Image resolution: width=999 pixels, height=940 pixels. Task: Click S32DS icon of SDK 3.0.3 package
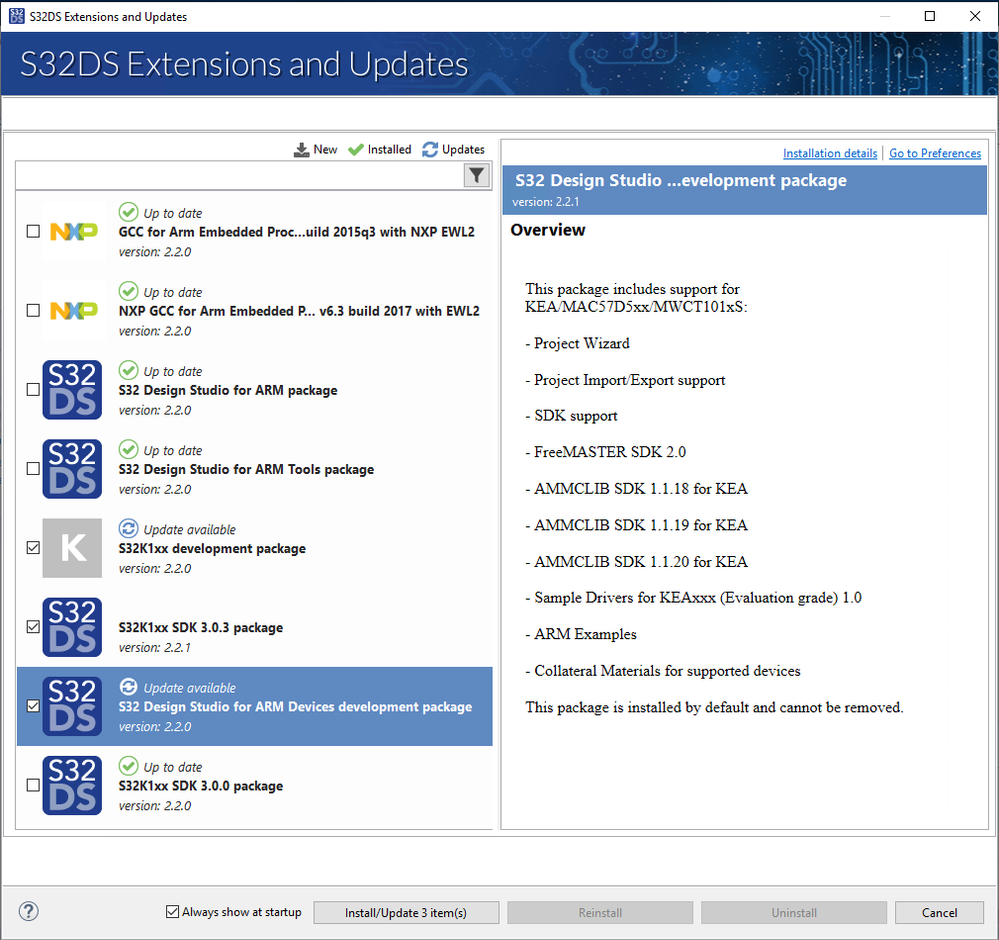tap(72, 627)
